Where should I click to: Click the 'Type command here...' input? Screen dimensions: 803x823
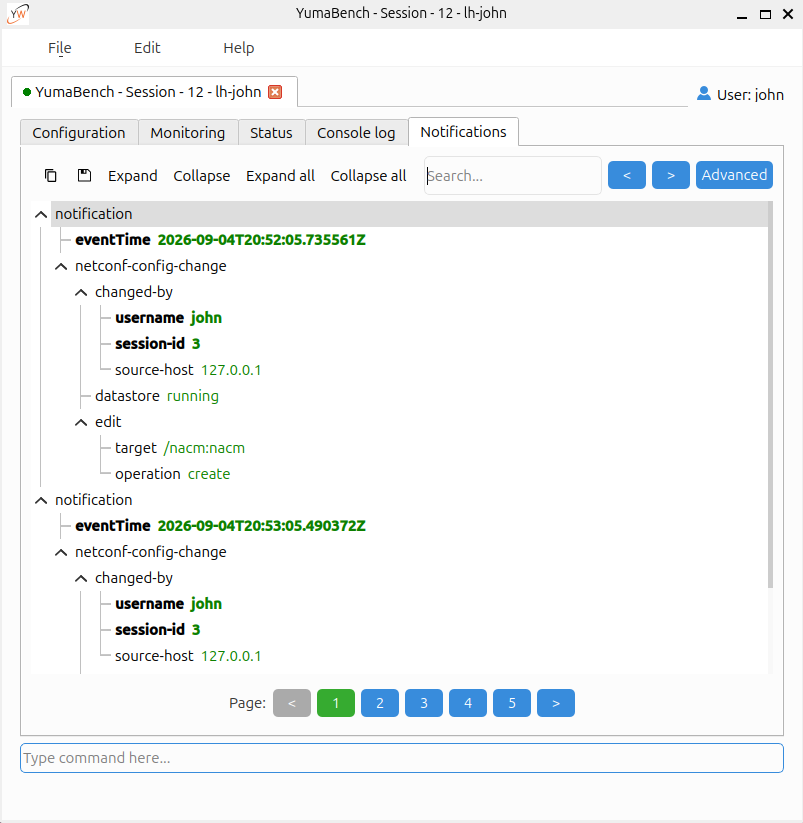402,758
